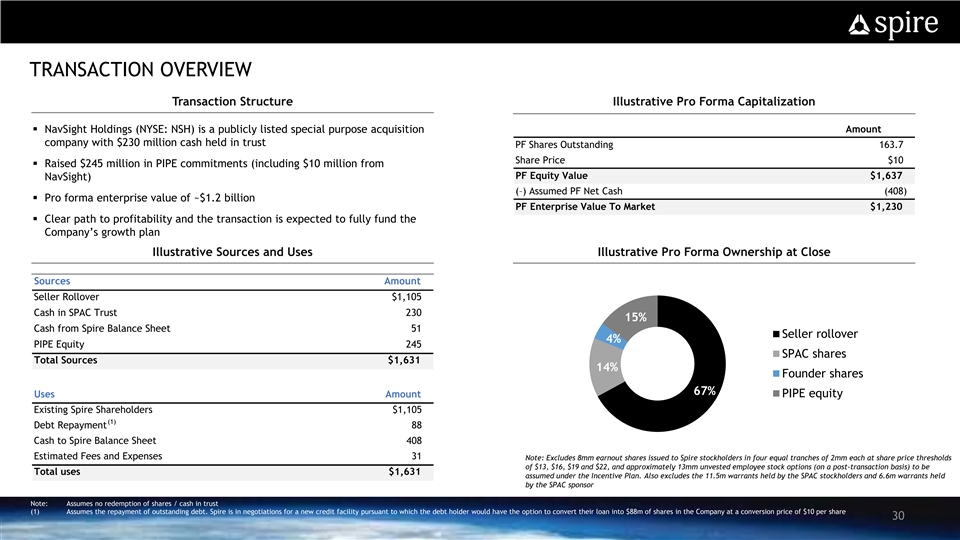Select the 14% segment of the donut chart
The image size is (960, 540).
pos(604,367)
